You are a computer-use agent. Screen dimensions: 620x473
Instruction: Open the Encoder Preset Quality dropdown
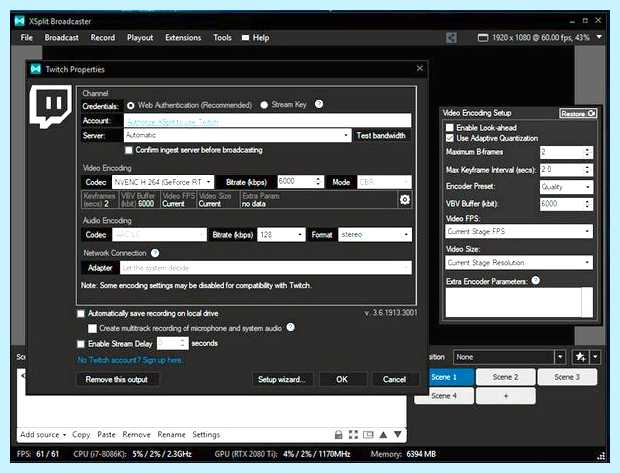566,187
